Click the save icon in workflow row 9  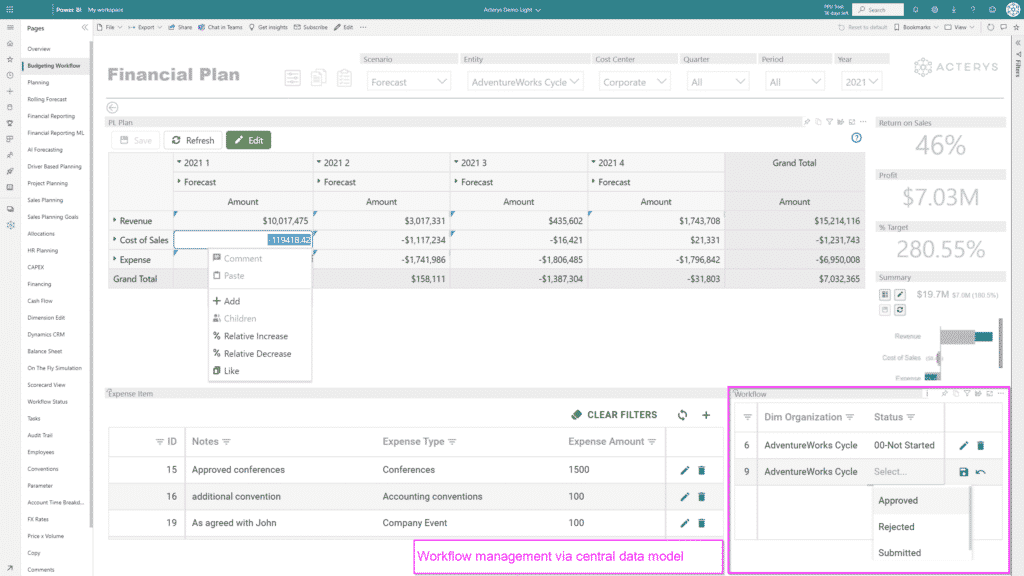click(963, 472)
